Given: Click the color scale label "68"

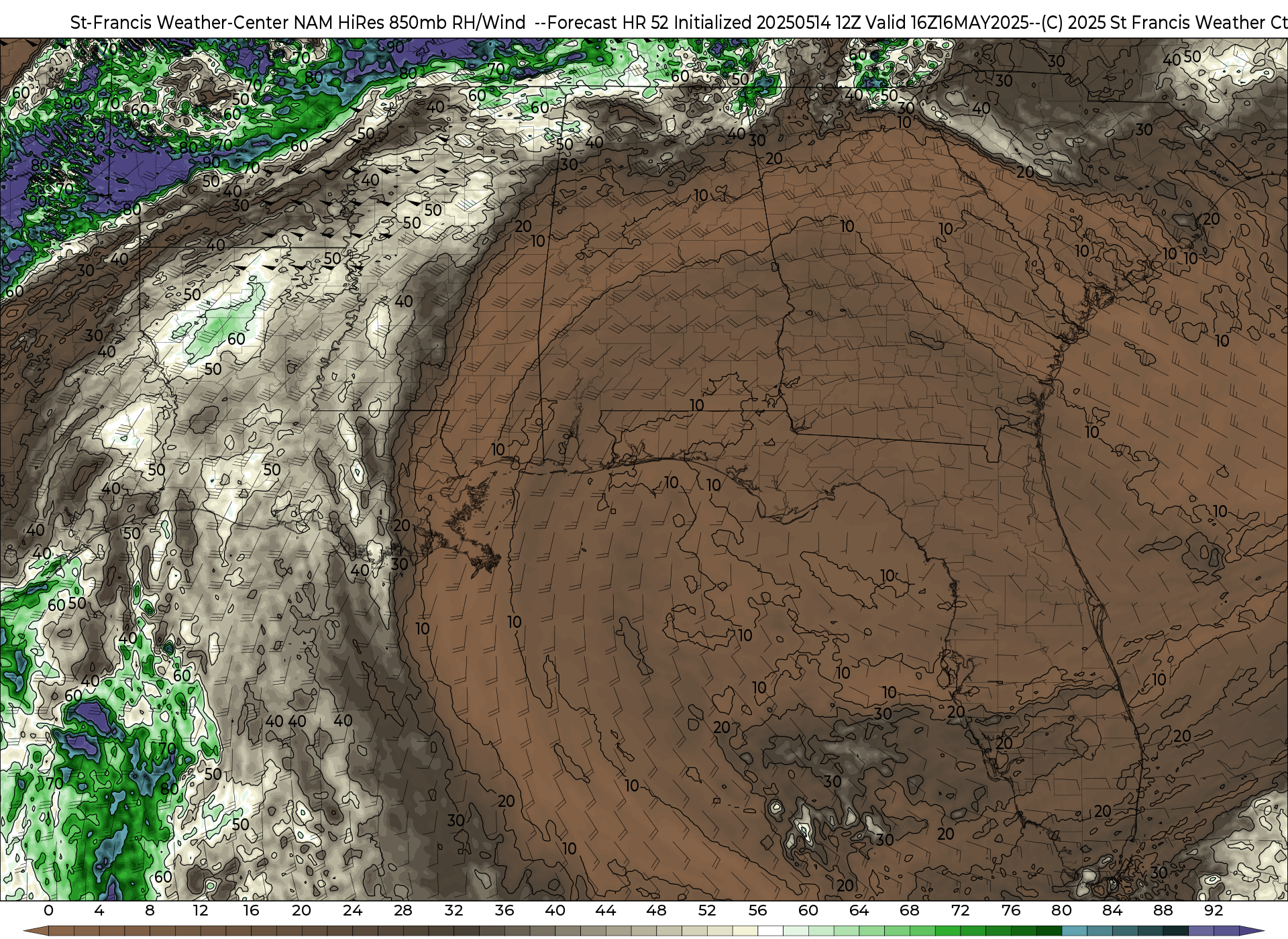Looking at the screenshot, I should [910, 910].
